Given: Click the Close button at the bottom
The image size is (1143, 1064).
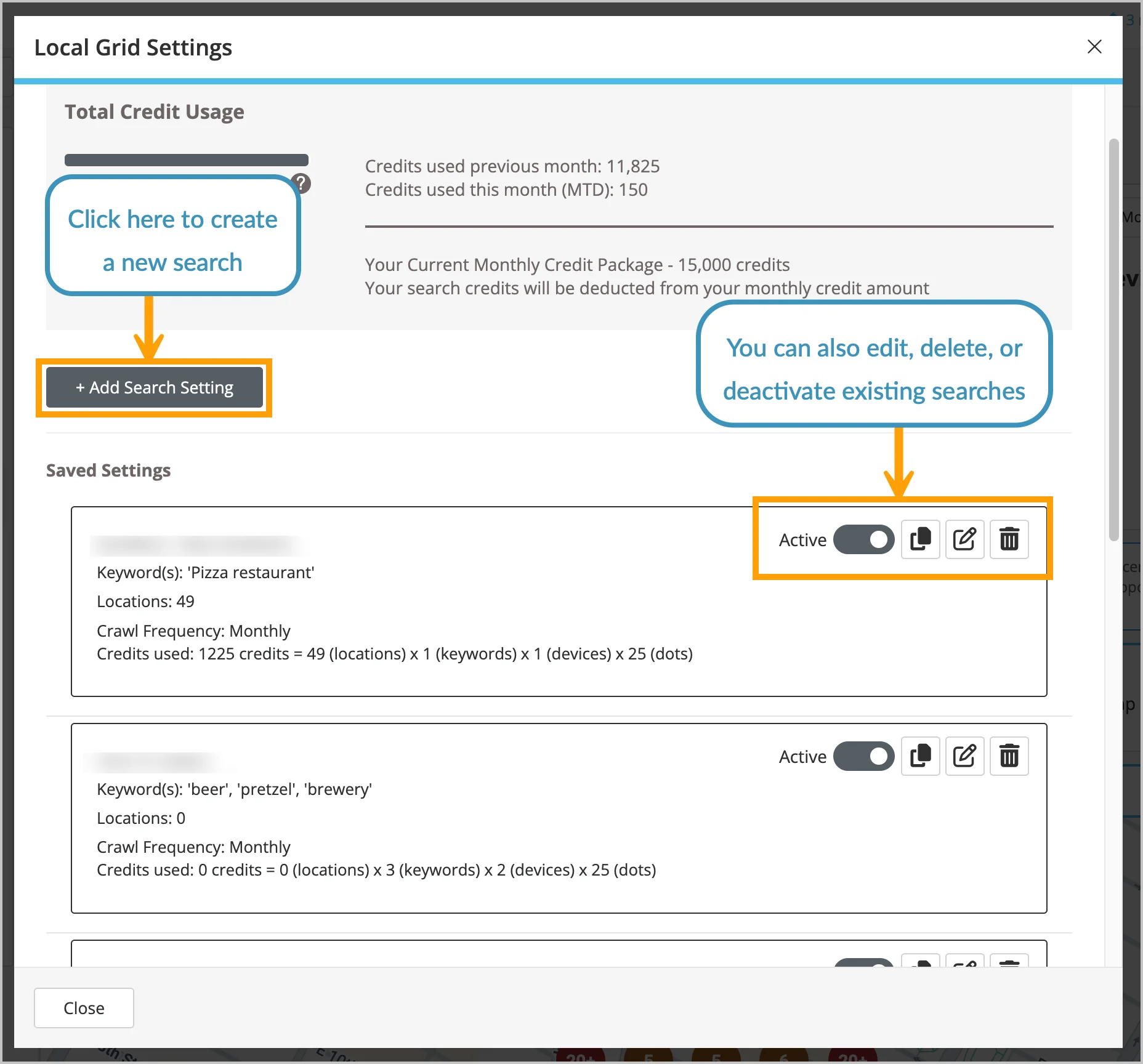Looking at the screenshot, I should 84,1008.
